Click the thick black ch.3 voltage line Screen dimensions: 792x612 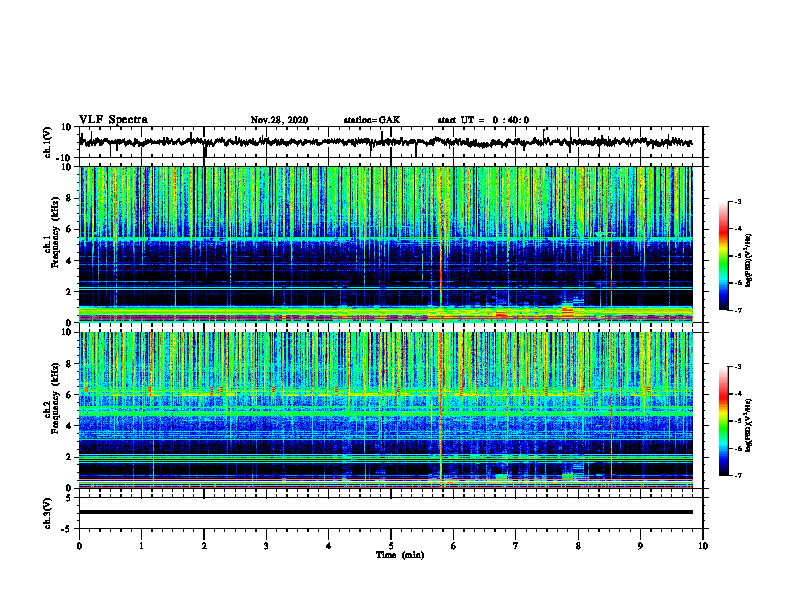coord(385,512)
